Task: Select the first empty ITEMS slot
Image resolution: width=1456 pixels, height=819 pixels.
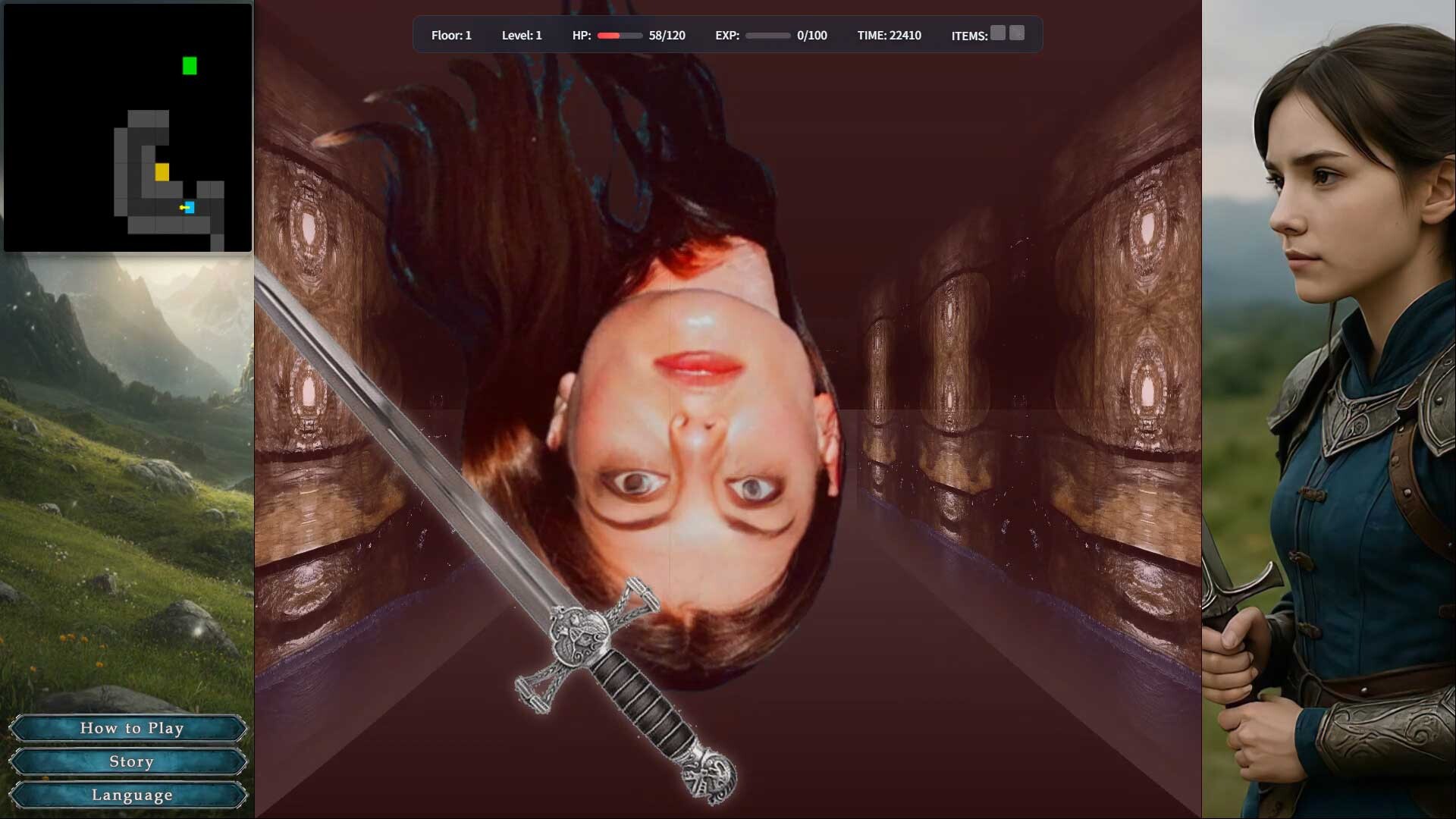Action: pos(997,33)
